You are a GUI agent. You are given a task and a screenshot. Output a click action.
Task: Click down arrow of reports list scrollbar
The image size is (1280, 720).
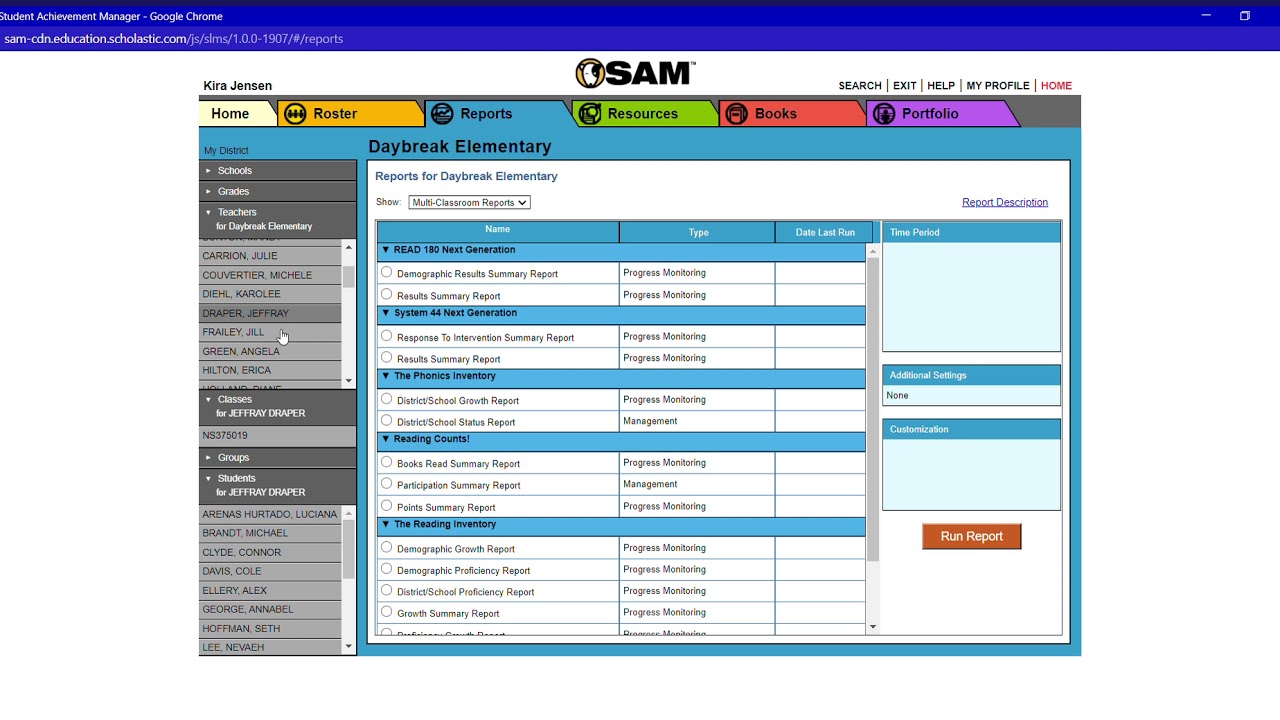[873, 627]
